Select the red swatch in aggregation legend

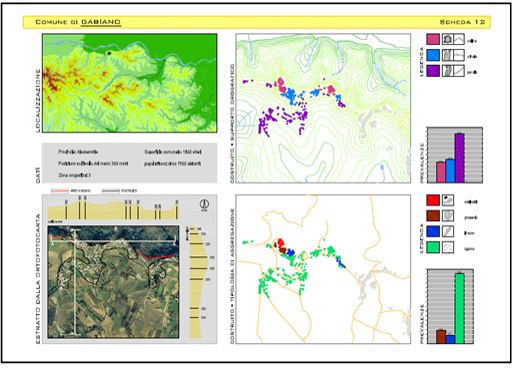(433, 200)
